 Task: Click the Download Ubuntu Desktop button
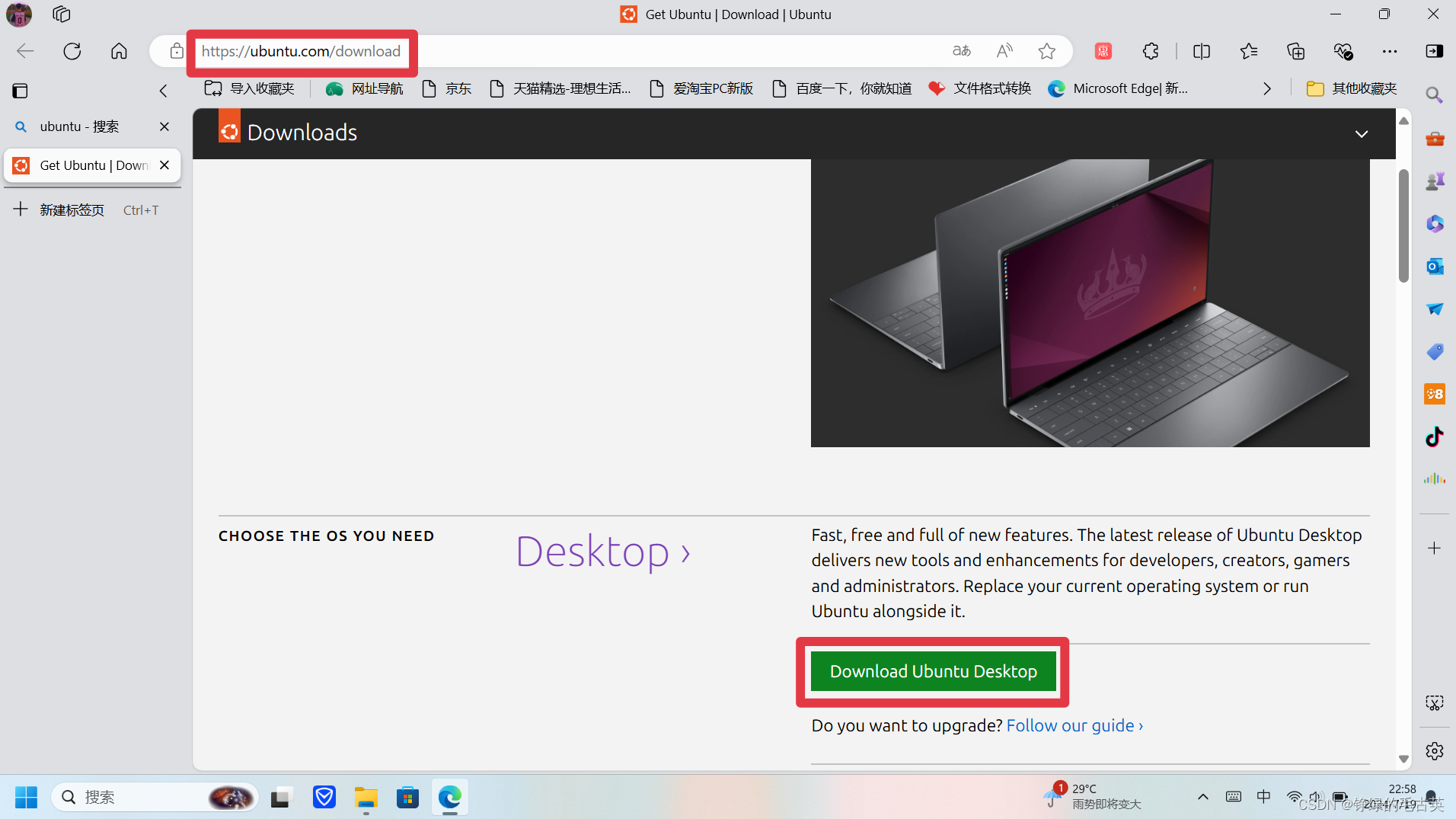pos(934,671)
